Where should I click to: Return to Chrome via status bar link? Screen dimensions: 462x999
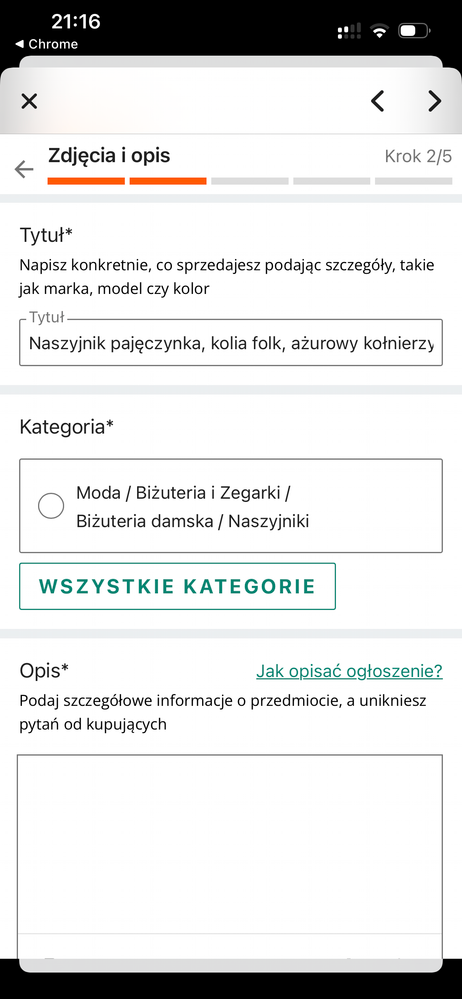click(x=47, y=44)
